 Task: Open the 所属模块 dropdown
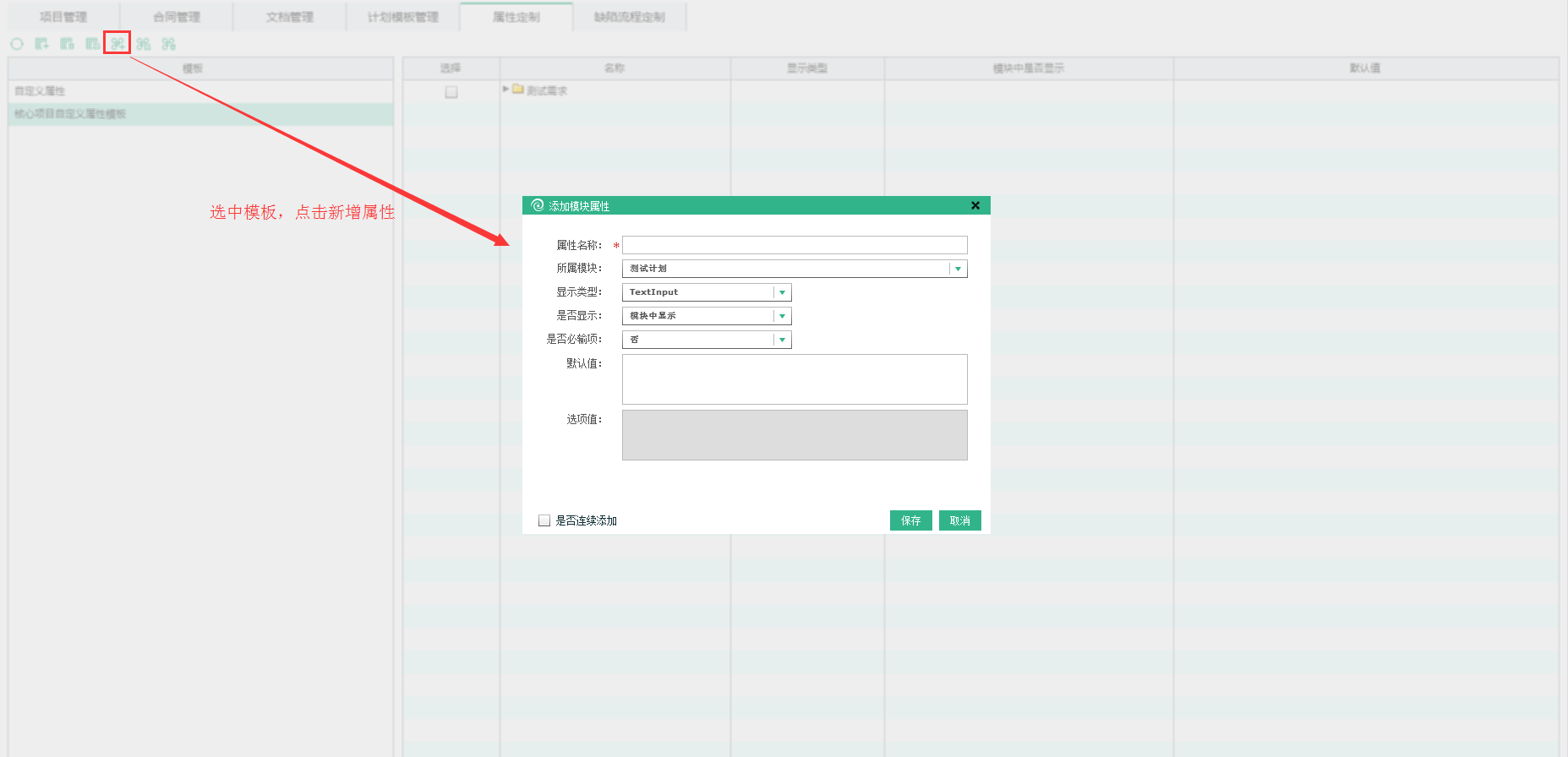958,269
